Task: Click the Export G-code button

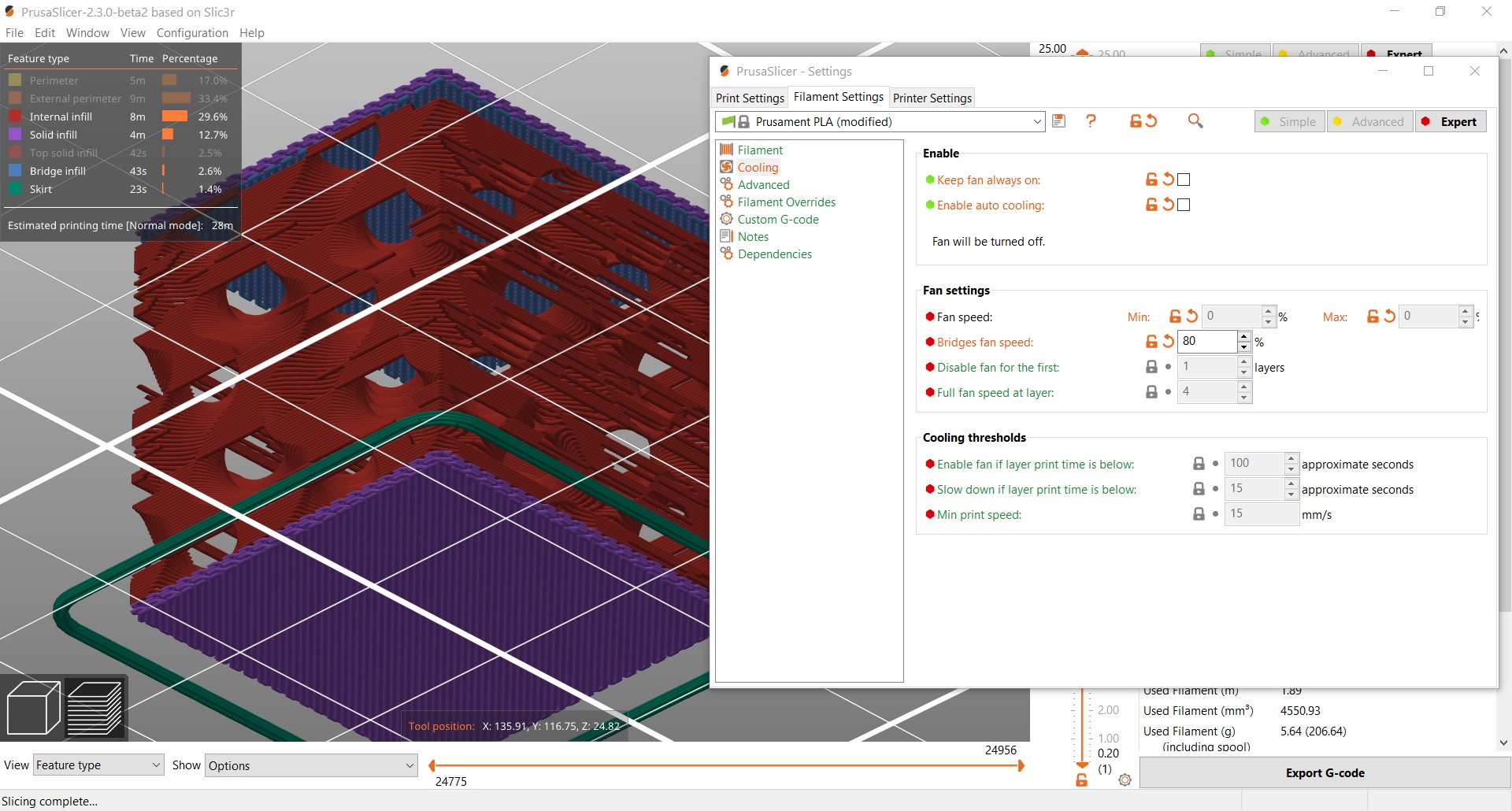Action: coord(1325,773)
